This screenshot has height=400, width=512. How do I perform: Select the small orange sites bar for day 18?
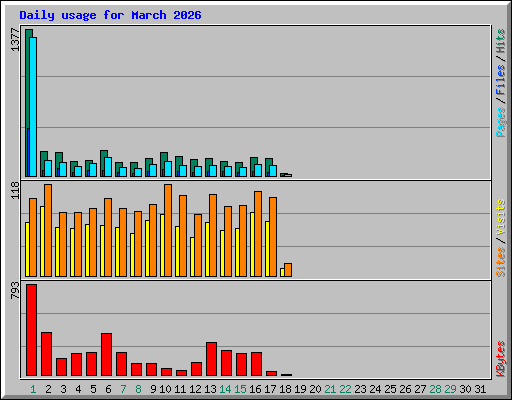[x=288, y=270]
